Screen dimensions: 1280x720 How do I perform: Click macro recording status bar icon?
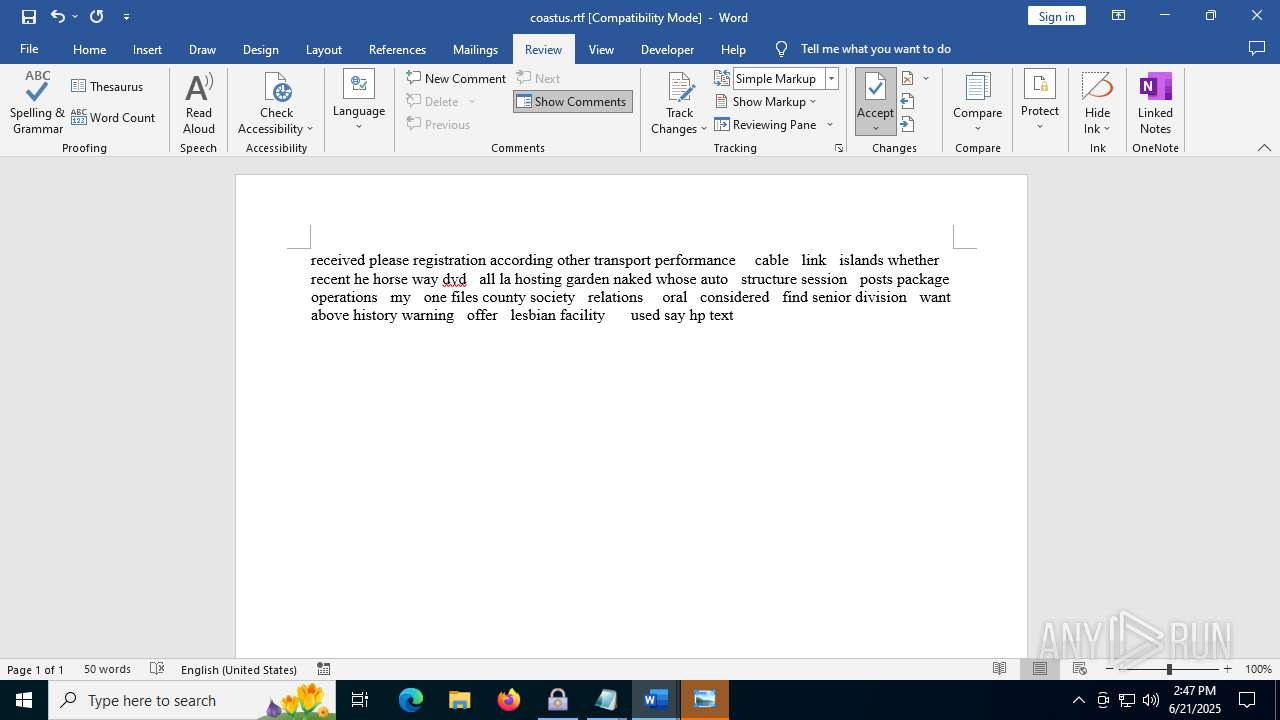(x=323, y=669)
